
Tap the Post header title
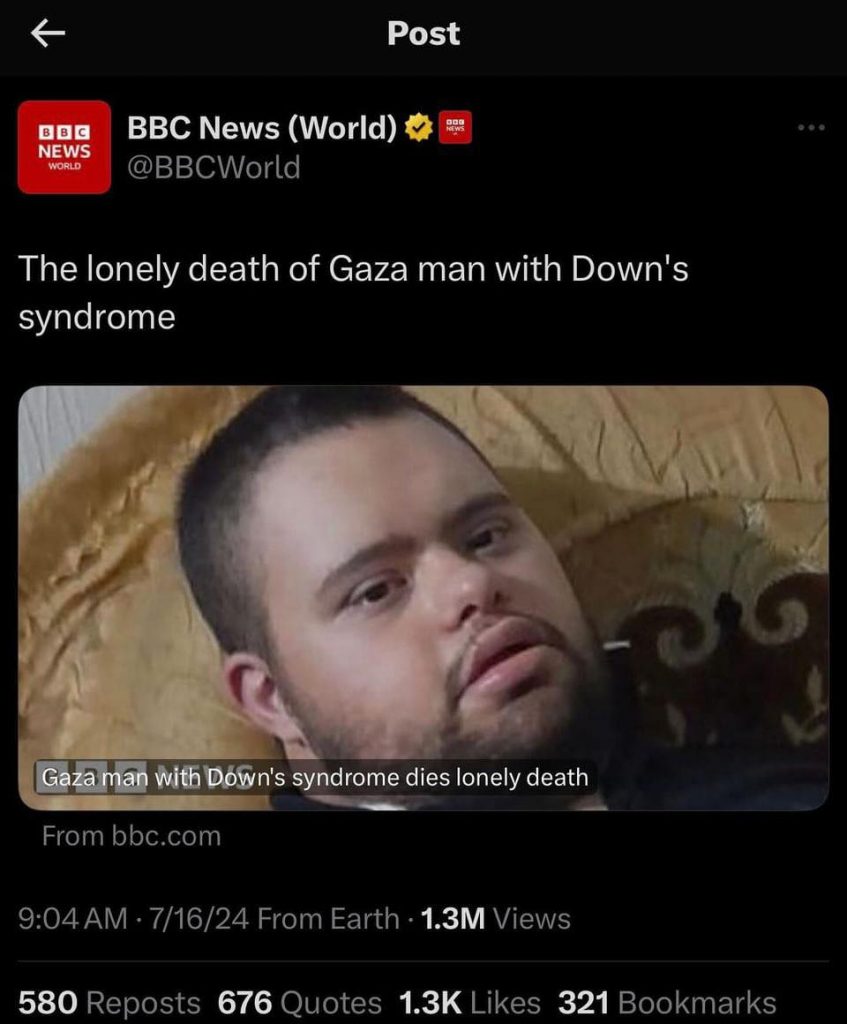point(423,33)
